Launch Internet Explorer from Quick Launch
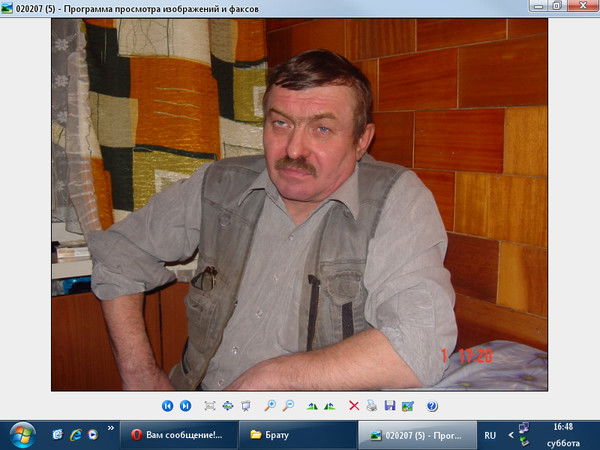The image size is (600, 450). pyautogui.click(x=75, y=434)
